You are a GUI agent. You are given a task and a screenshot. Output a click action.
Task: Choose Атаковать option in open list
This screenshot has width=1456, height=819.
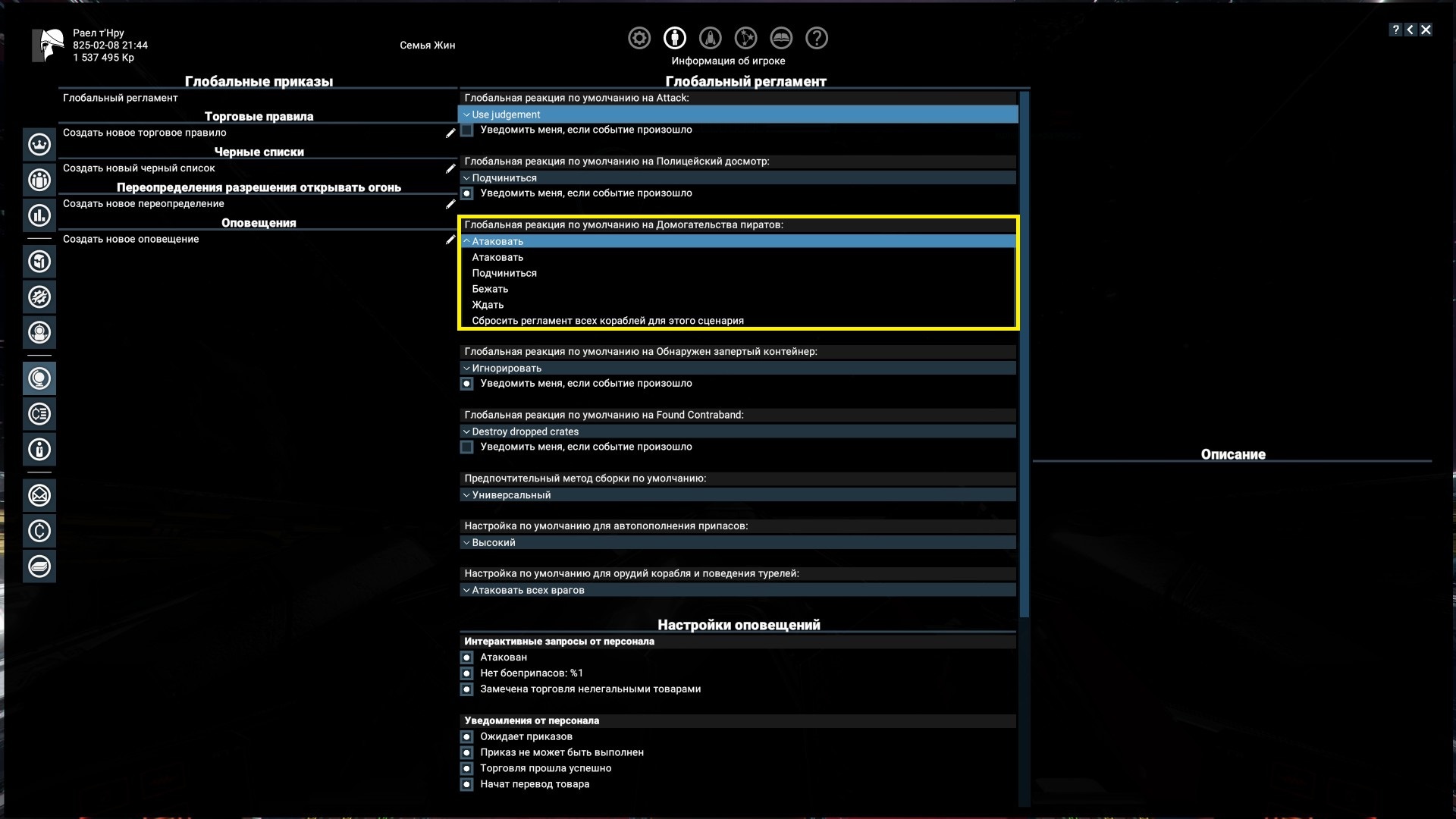tap(738, 257)
